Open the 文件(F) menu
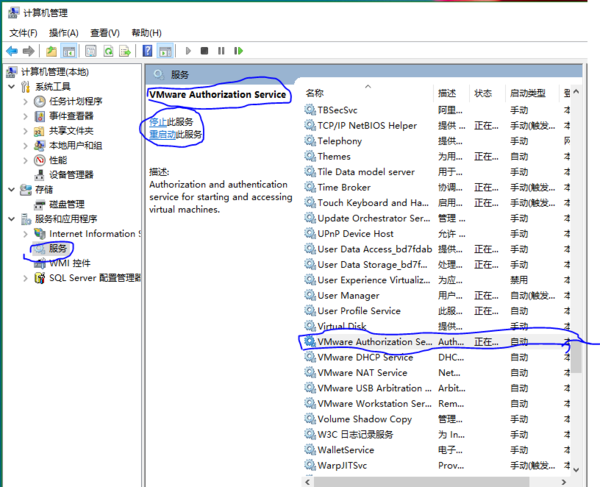 pyautogui.click(x=23, y=33)
